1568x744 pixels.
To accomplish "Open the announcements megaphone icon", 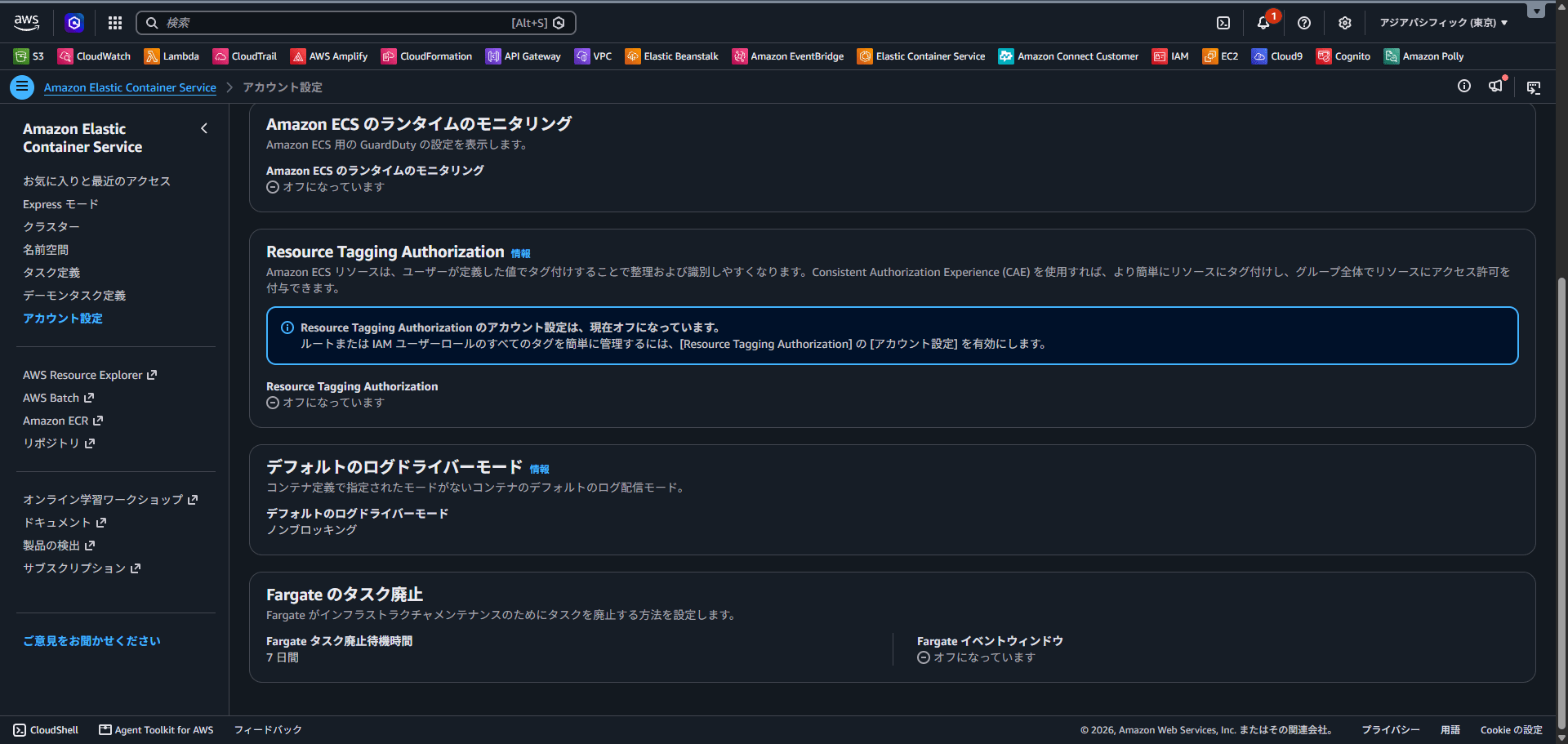I will click(1496, 86).
